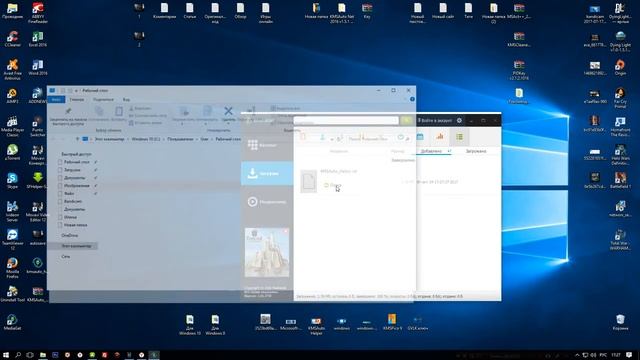Image resolution: width=640 pixels, height=360 pixels.
Task: Open the Медиаплеер section in MediaGet sidebar
Action: pos(267,202)
